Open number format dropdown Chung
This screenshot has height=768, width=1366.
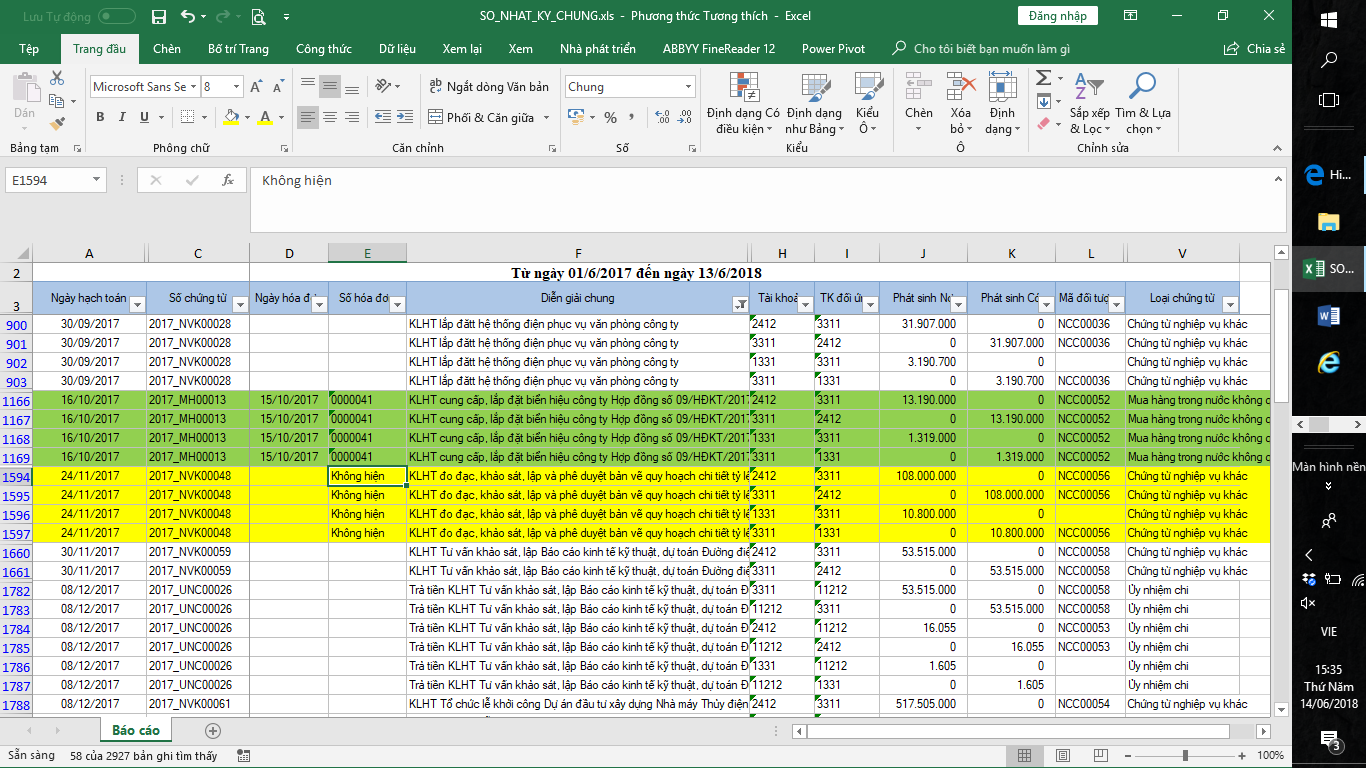point(688,87)
